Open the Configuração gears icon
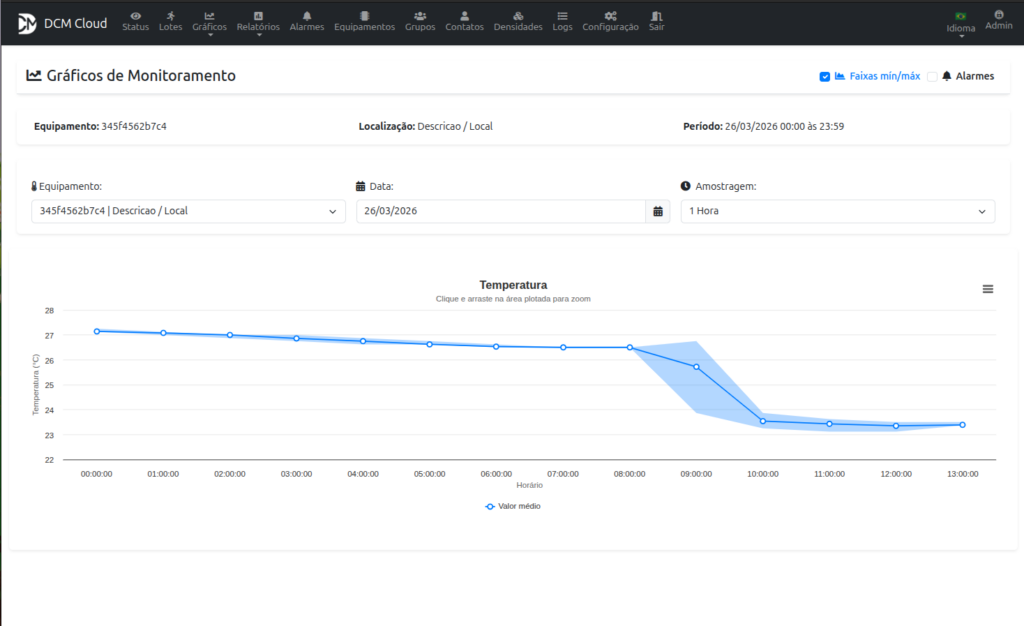 tap(610, 16)
